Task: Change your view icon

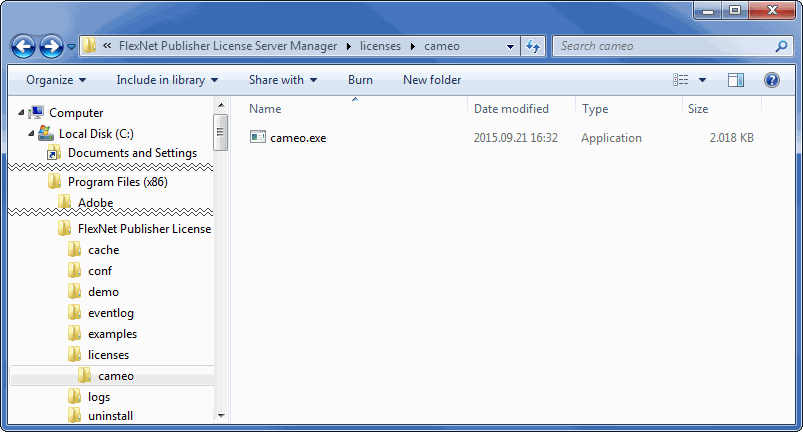Action: point(681,80)
